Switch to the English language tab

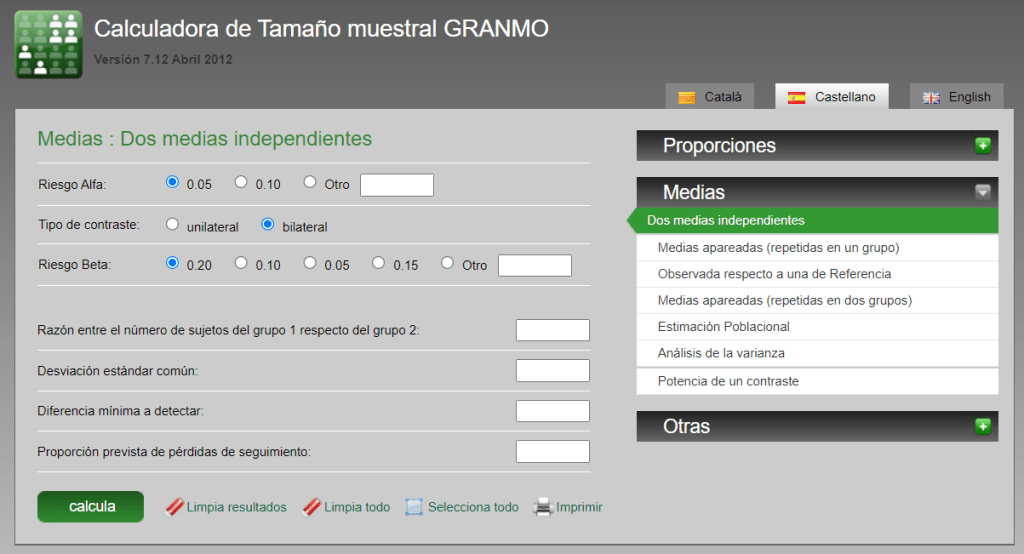pos(957,97)
